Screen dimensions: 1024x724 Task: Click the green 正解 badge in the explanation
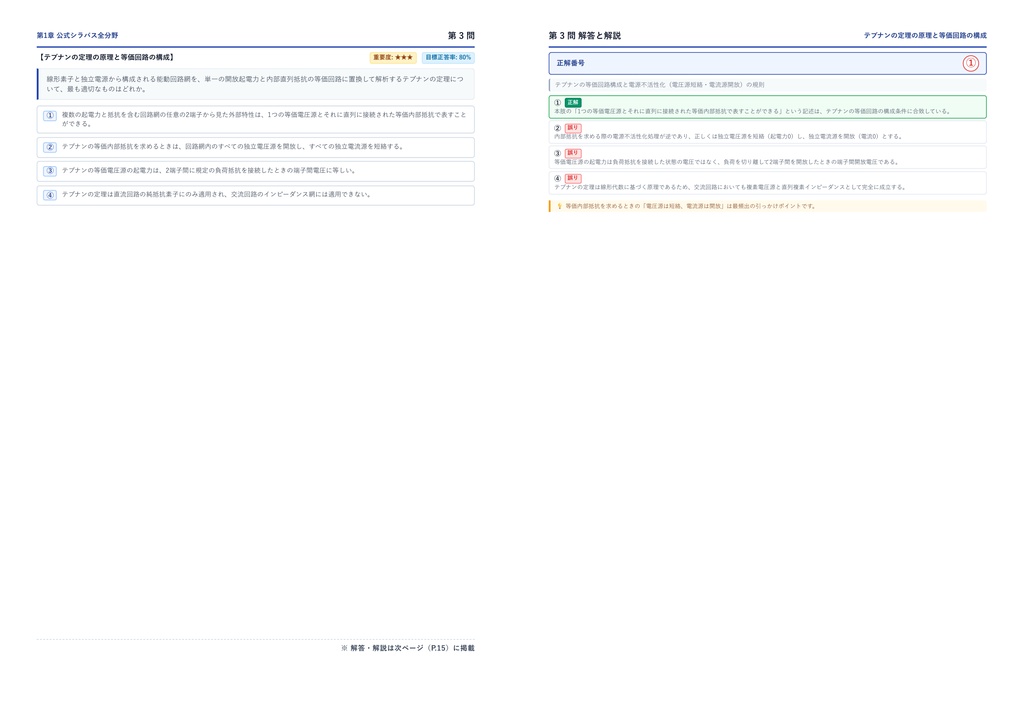573,102
